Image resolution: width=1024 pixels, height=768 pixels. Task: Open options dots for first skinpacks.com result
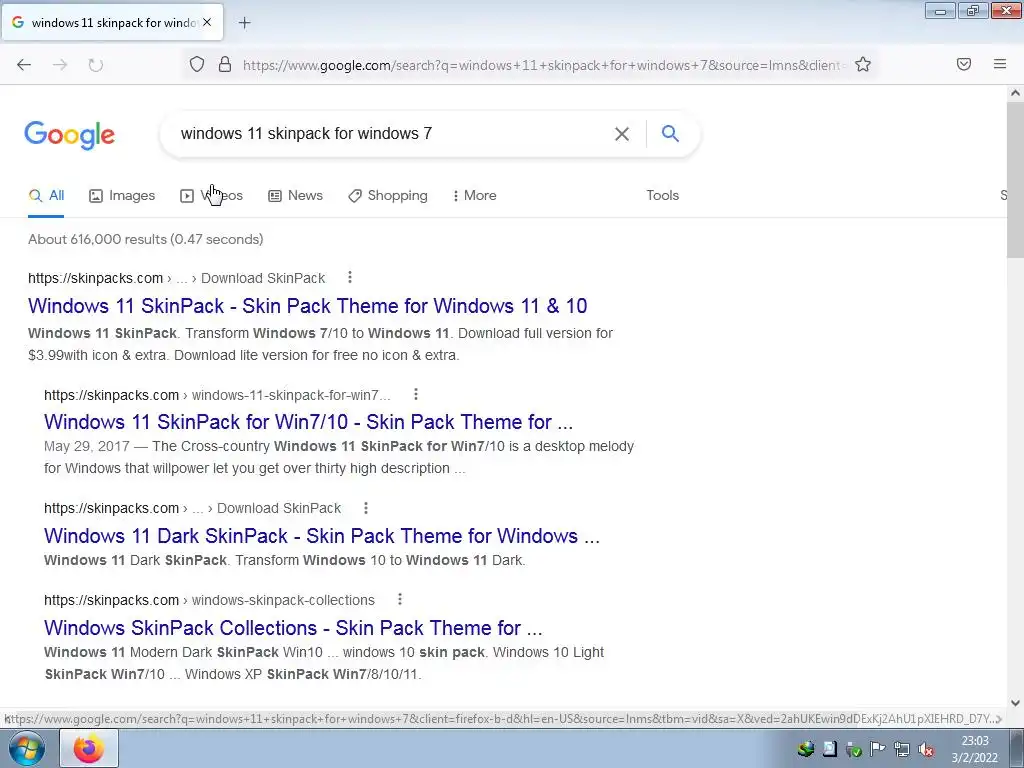[x=350, y=278]
